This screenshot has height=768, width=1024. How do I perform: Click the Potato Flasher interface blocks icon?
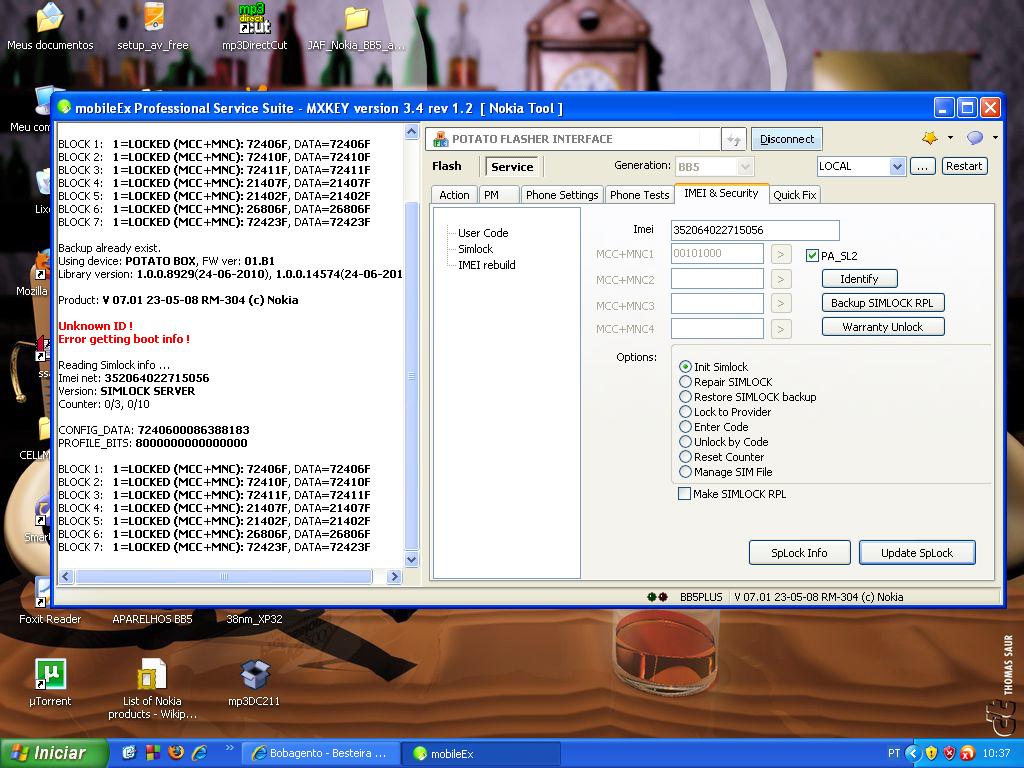click(x=441, y=139)
